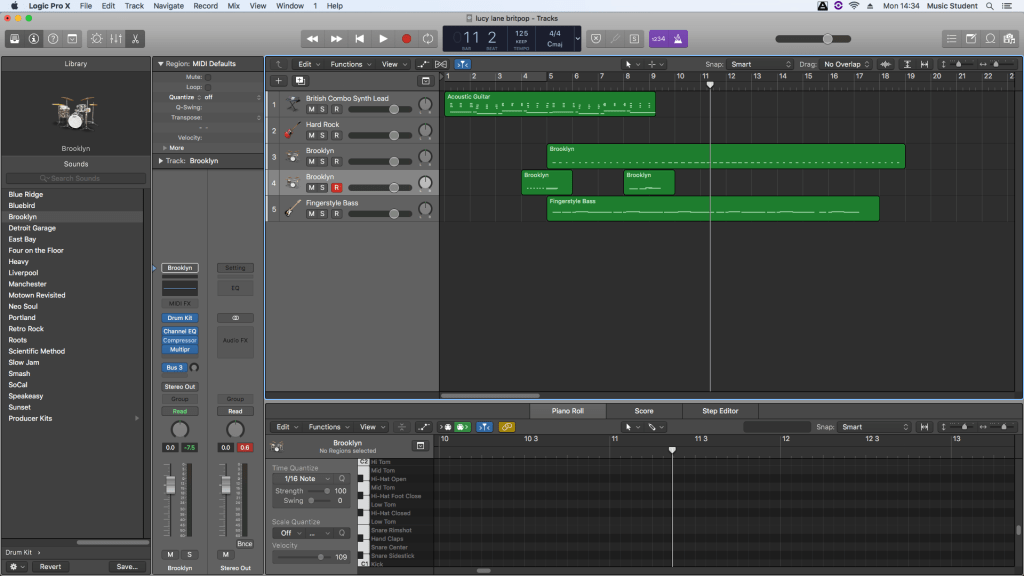
Task: Add a new track with plus button
Action: tap(279, 80)
